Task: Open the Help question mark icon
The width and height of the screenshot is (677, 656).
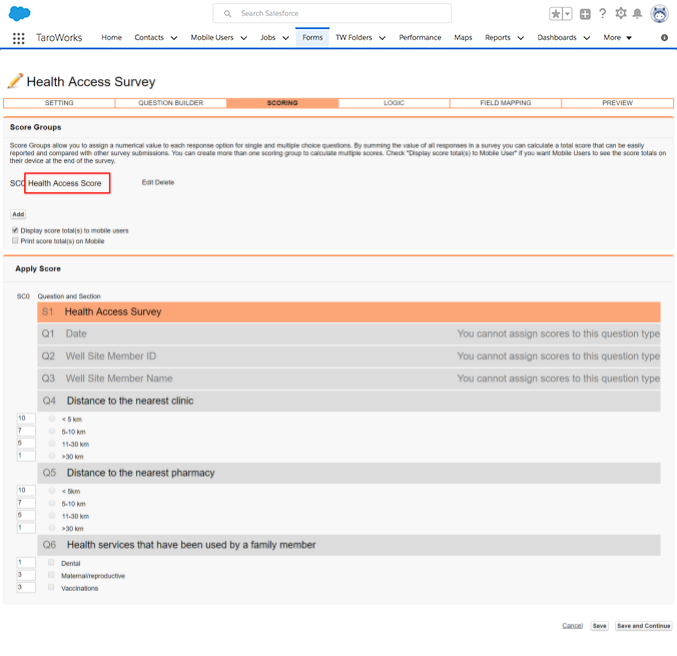Action: point(602,13)
